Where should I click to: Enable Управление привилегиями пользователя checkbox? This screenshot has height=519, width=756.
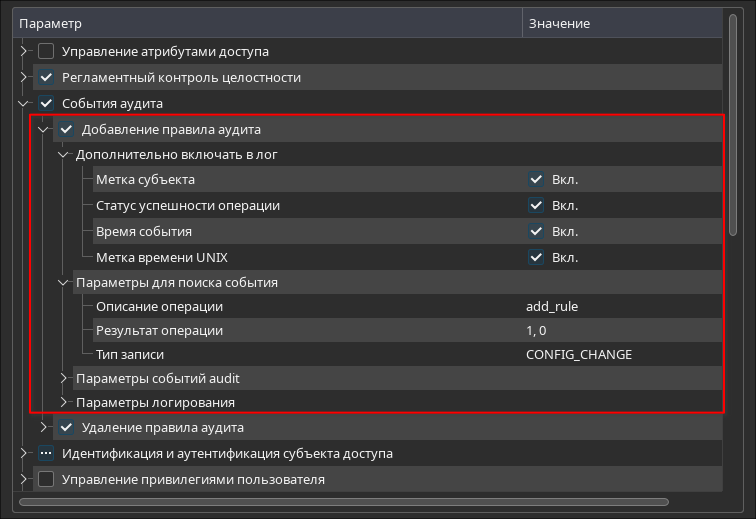click(46, 479)
